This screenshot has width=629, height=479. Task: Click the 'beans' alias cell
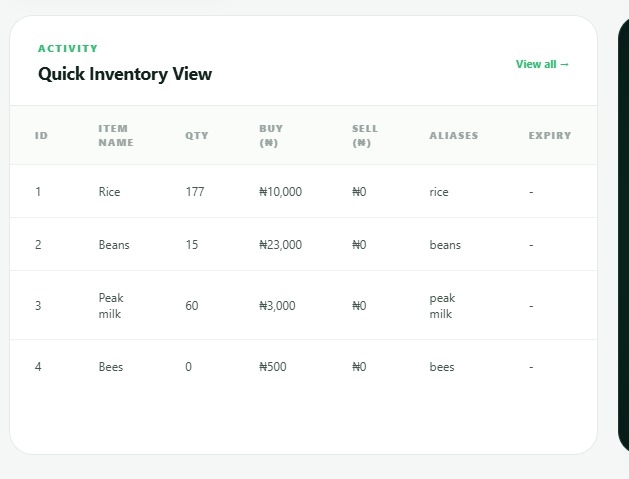445,245
